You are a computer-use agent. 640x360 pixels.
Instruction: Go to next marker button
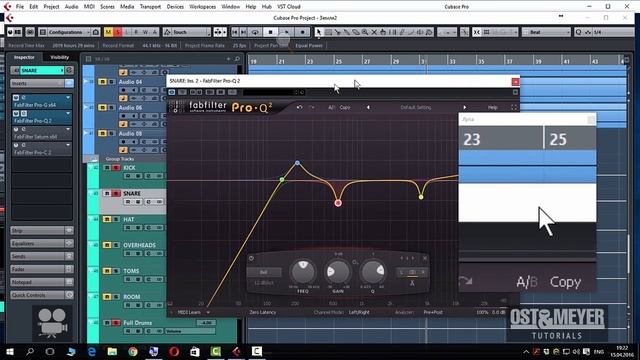244,32
